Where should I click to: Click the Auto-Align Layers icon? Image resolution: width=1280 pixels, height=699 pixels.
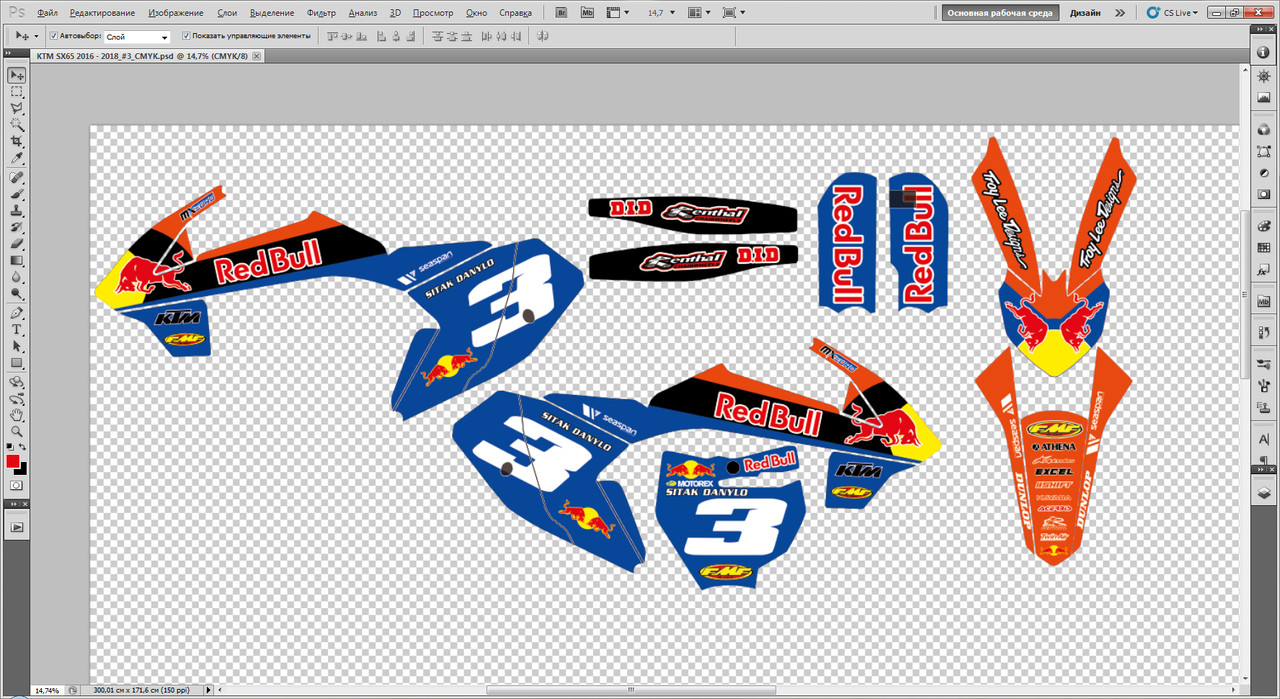(x=543, y=35)
